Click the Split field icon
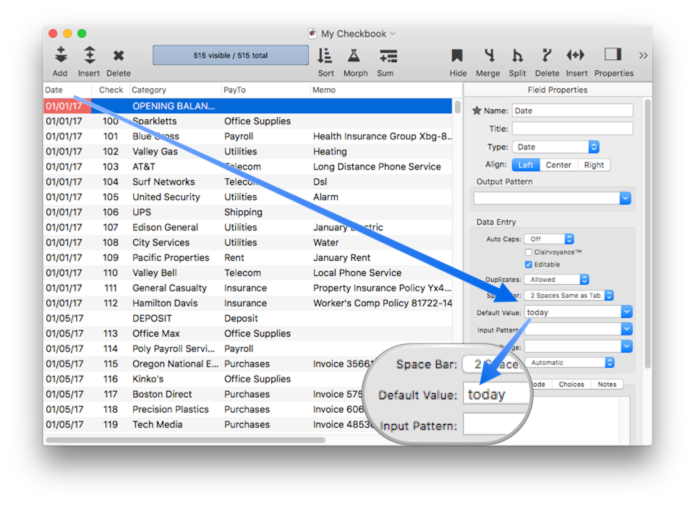The image size is (695, 506). click(x=517, y=55)
